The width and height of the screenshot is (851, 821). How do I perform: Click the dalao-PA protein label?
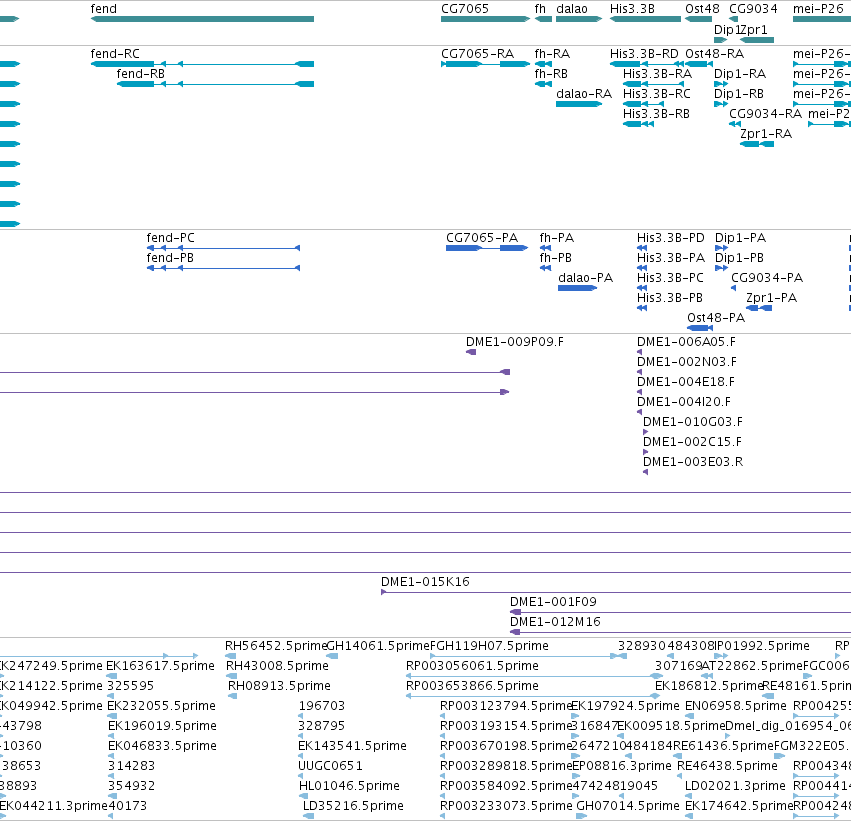tap(586, 278)
